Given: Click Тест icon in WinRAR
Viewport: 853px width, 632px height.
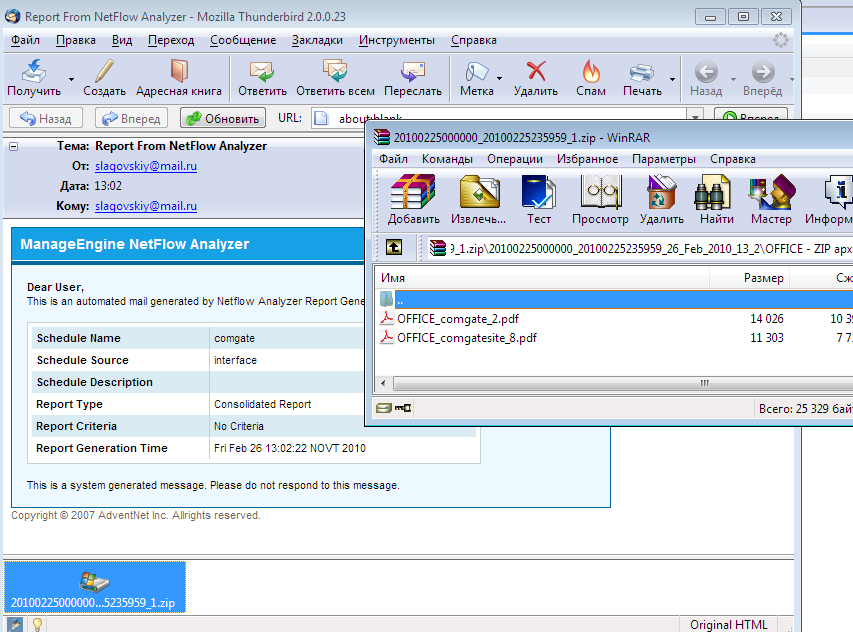Looking at the screenshot, I should pos(539,199).
